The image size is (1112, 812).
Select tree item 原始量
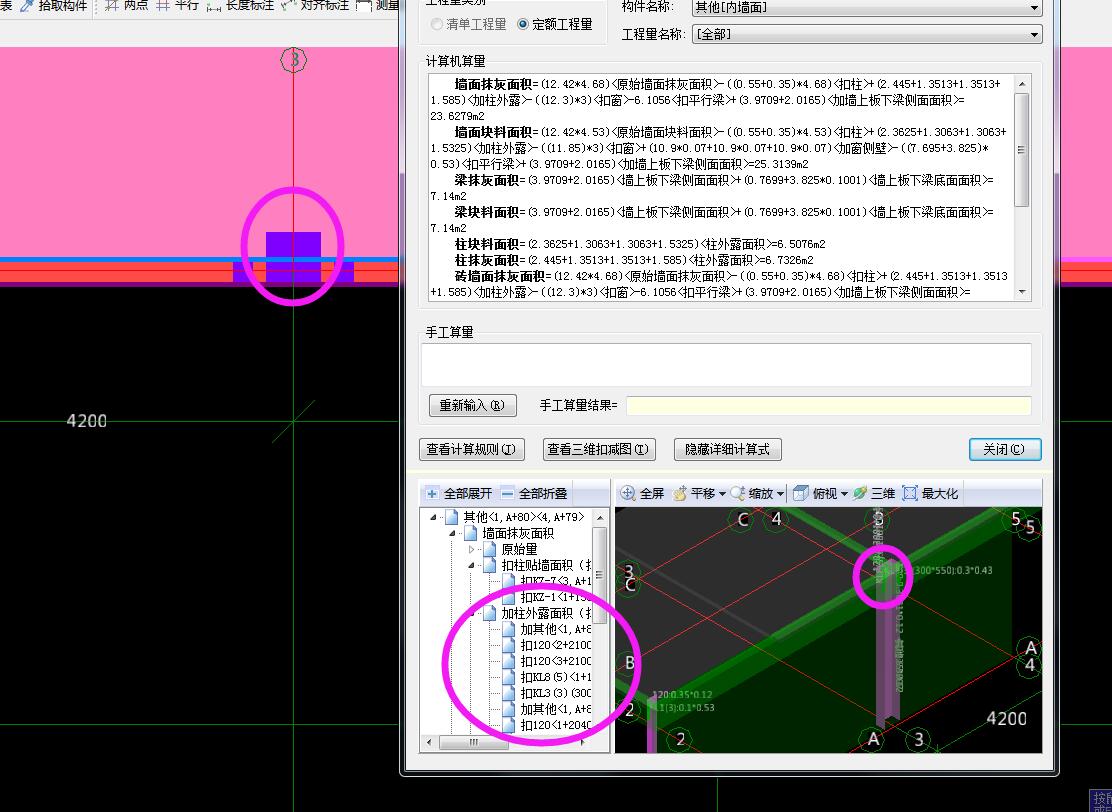click(x=519, y=550)
